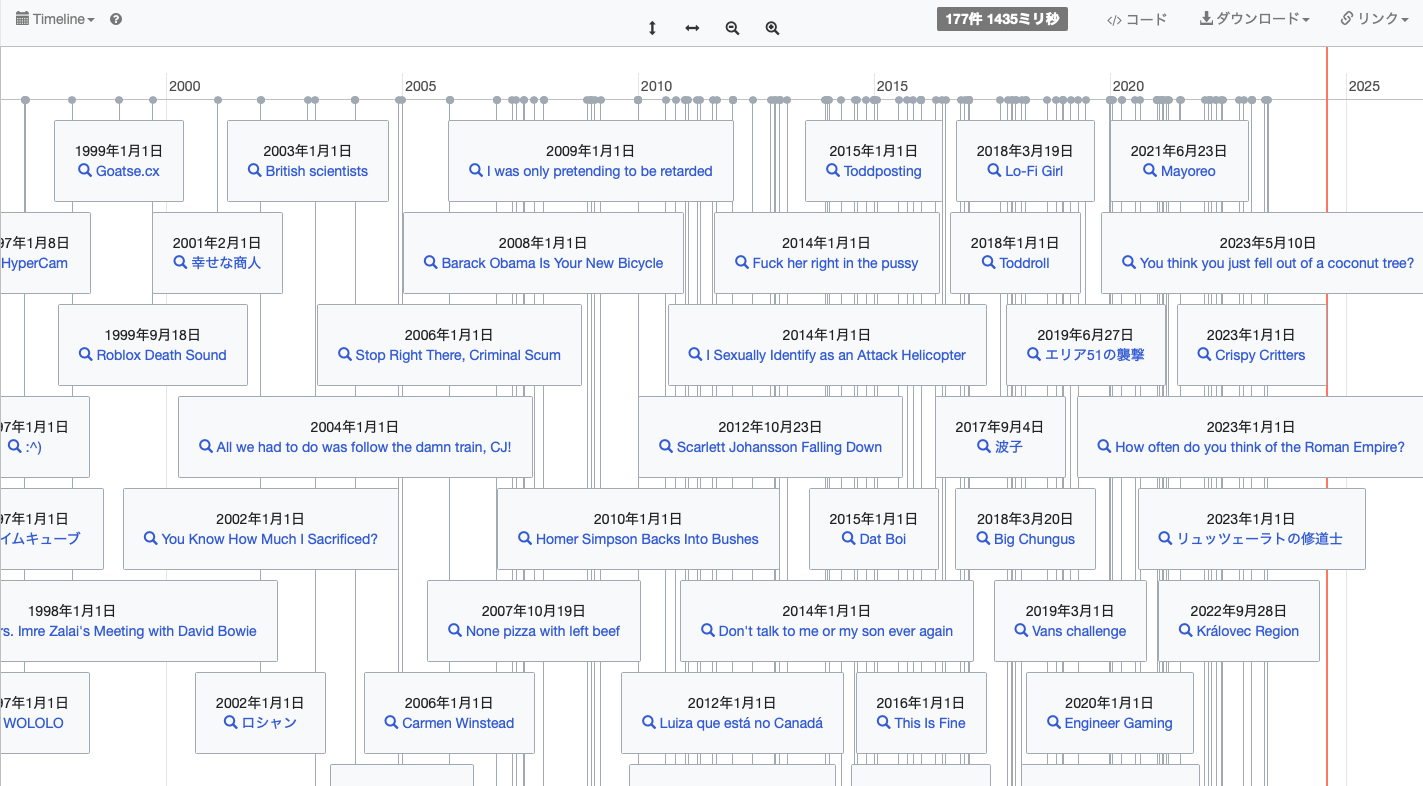Open the Mayoreo link

tap(1188, 171)
